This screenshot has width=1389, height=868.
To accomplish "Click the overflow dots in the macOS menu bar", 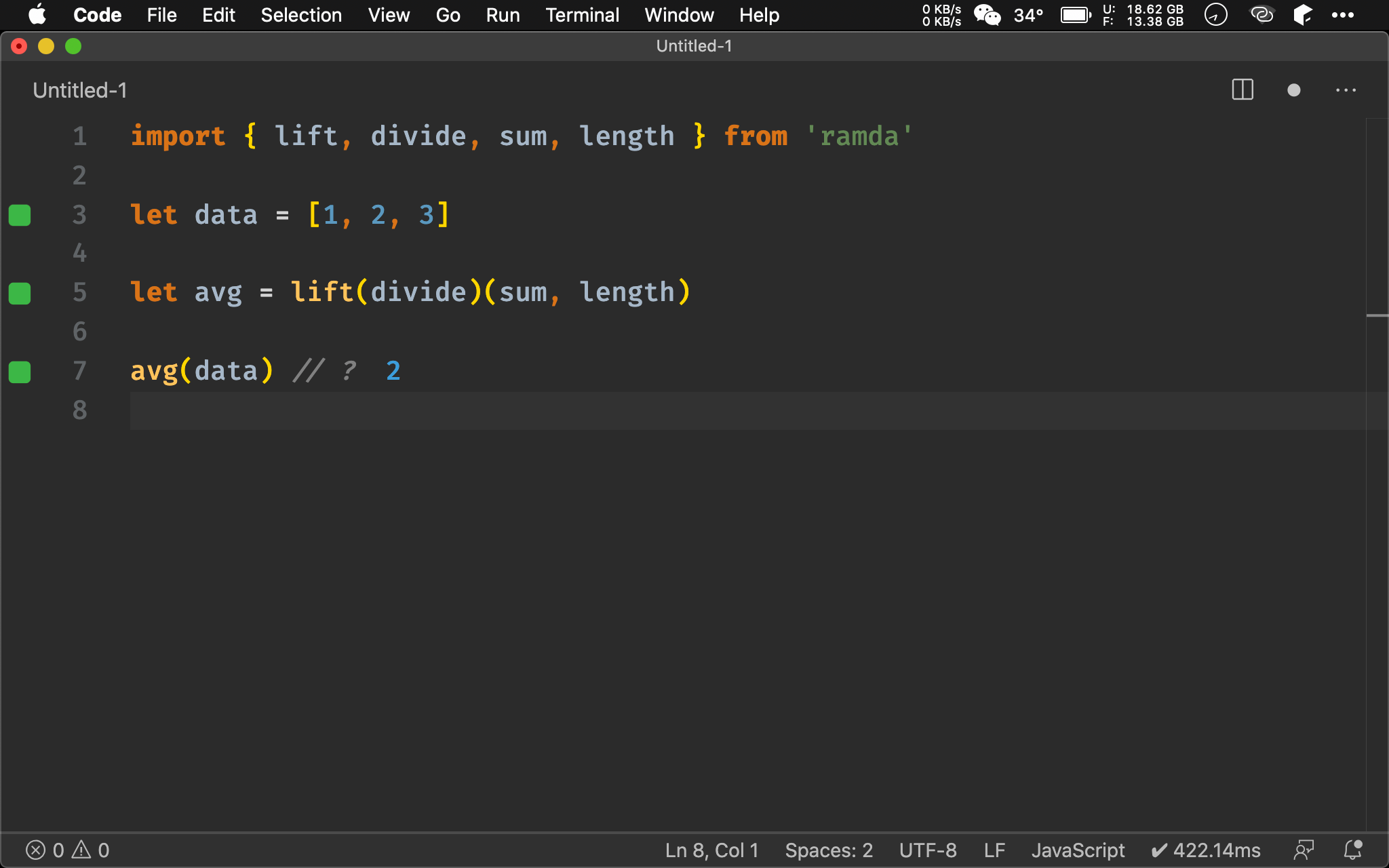I will (x=1342, y=15).
